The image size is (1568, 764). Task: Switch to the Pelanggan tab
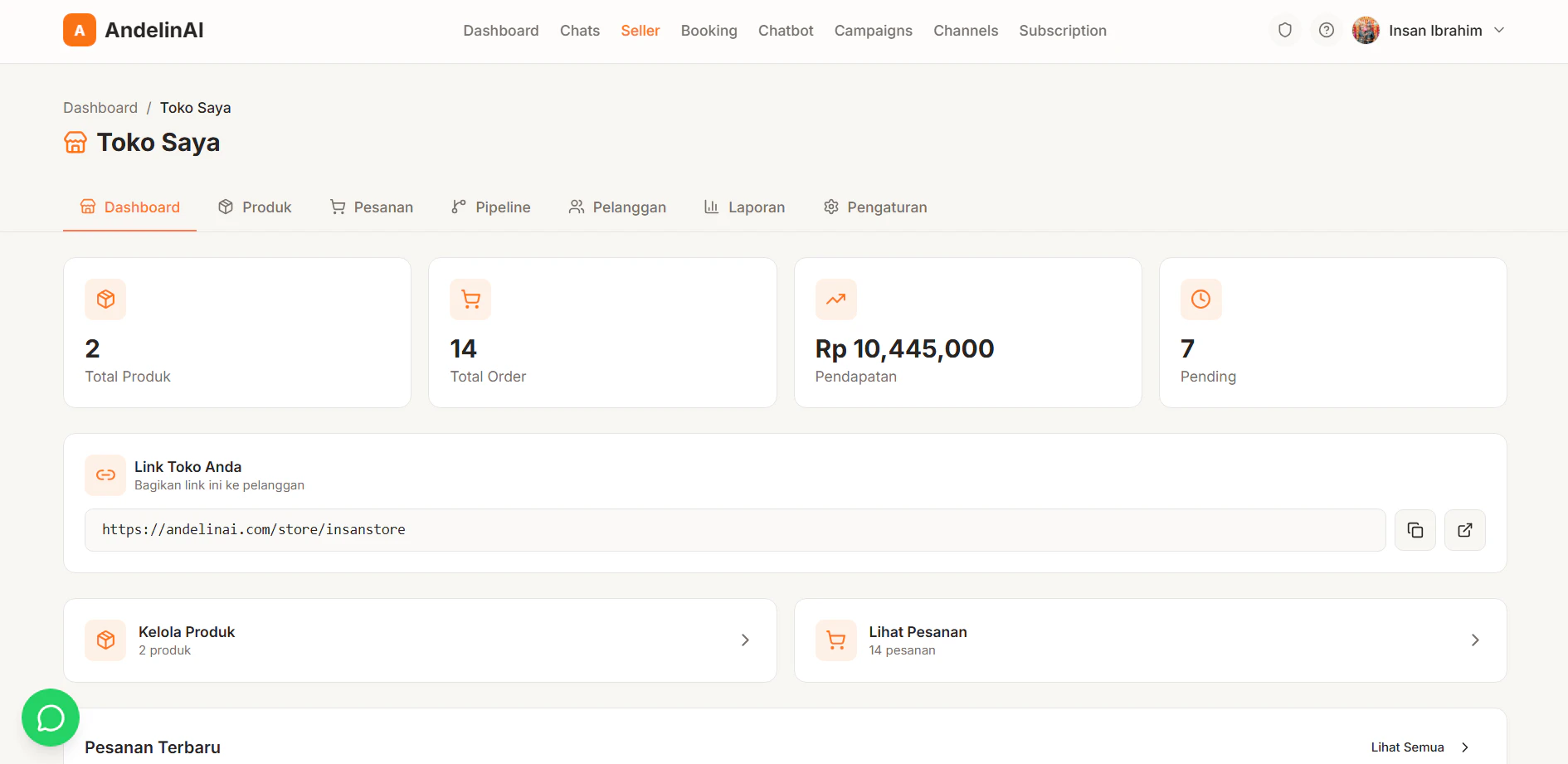point(617,207)
